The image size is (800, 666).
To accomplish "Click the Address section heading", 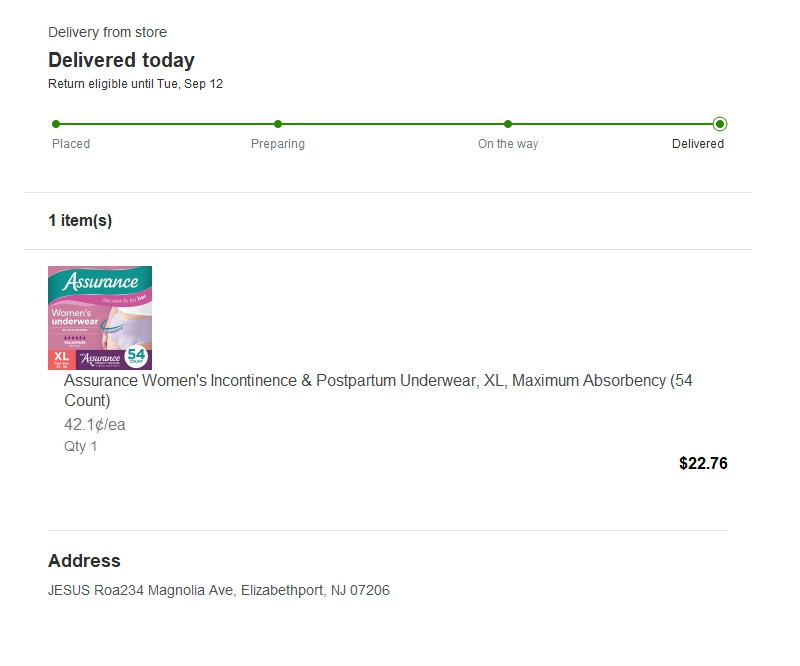I will pos(84,561).
